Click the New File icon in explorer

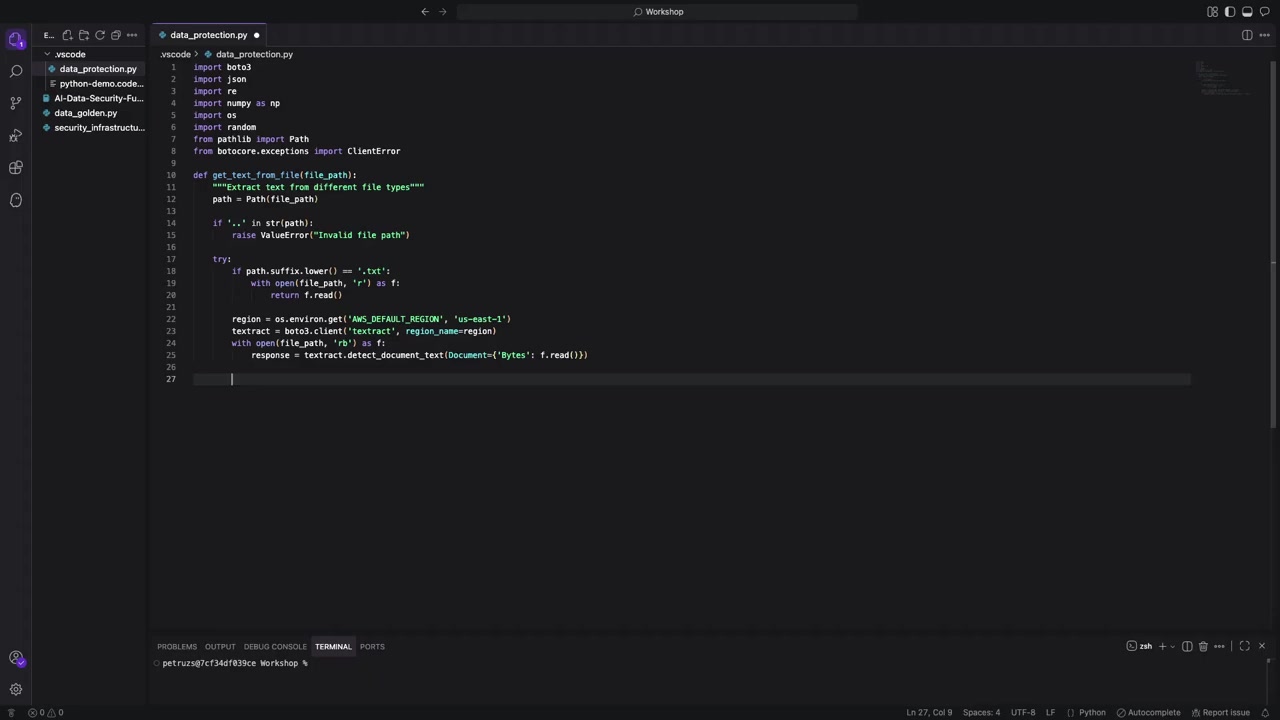pos(68,35)
